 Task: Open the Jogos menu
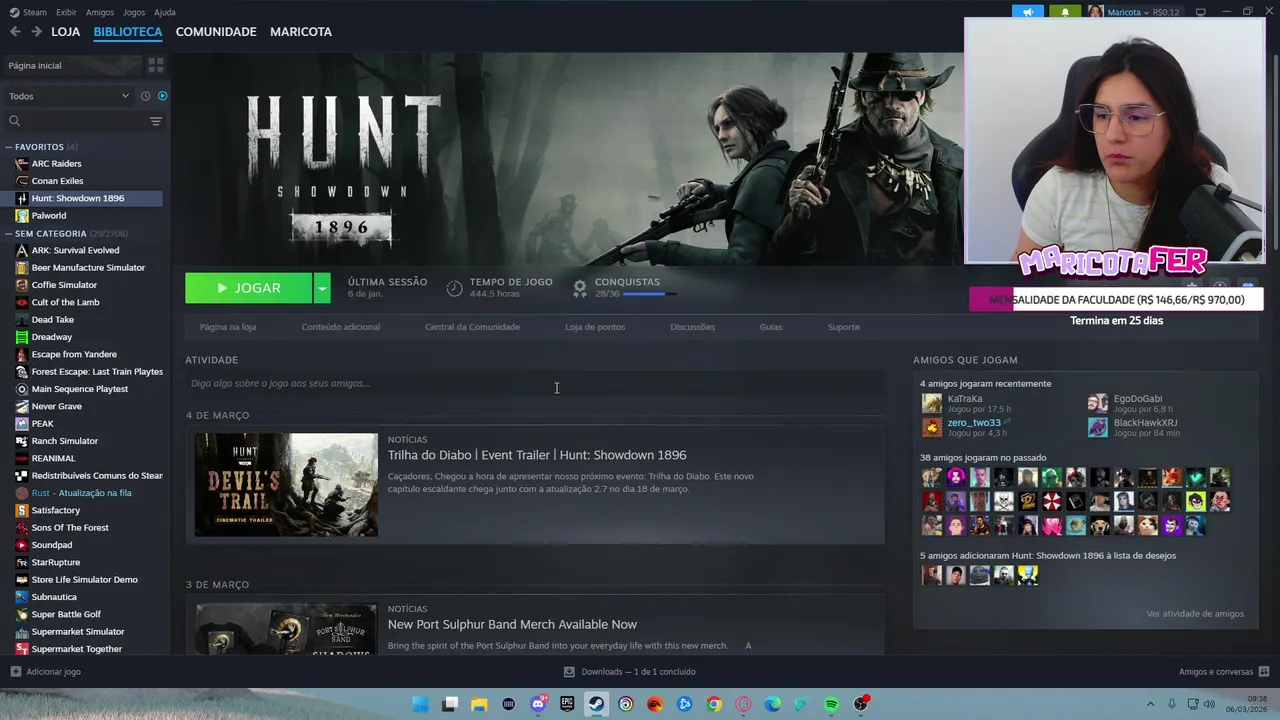134,12
